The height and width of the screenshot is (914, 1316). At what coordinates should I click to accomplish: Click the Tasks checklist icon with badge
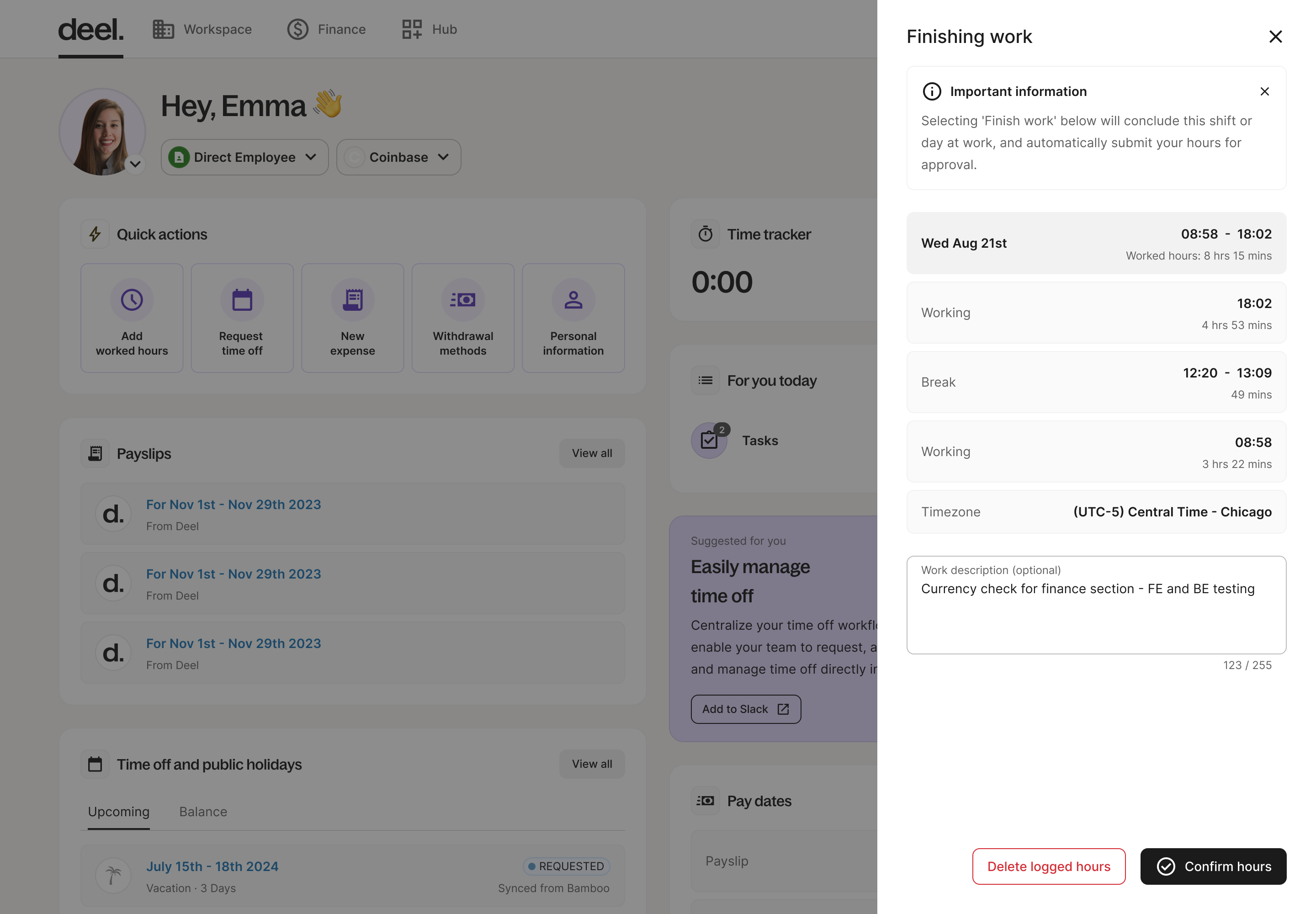pos(709,441)
